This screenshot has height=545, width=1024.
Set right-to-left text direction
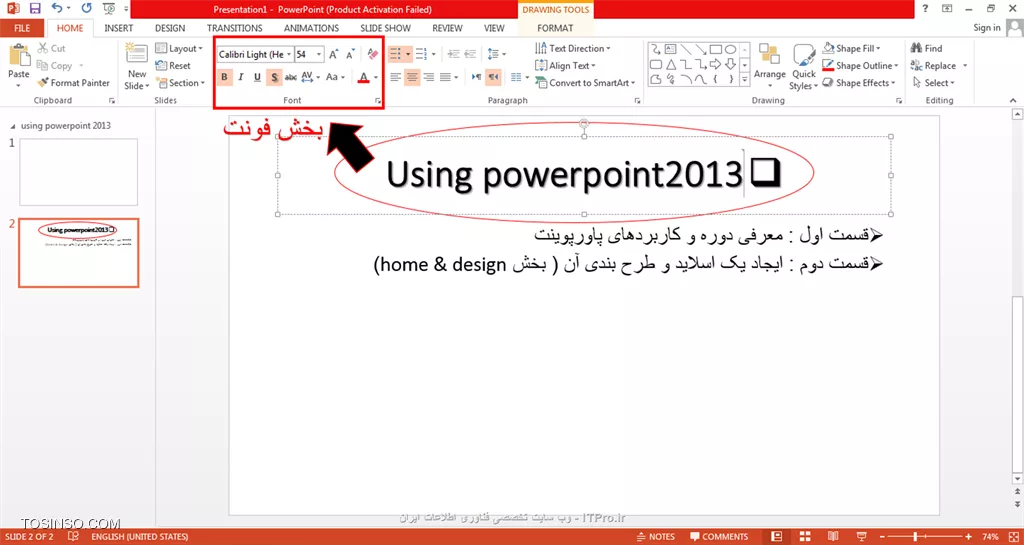[494, 77]
